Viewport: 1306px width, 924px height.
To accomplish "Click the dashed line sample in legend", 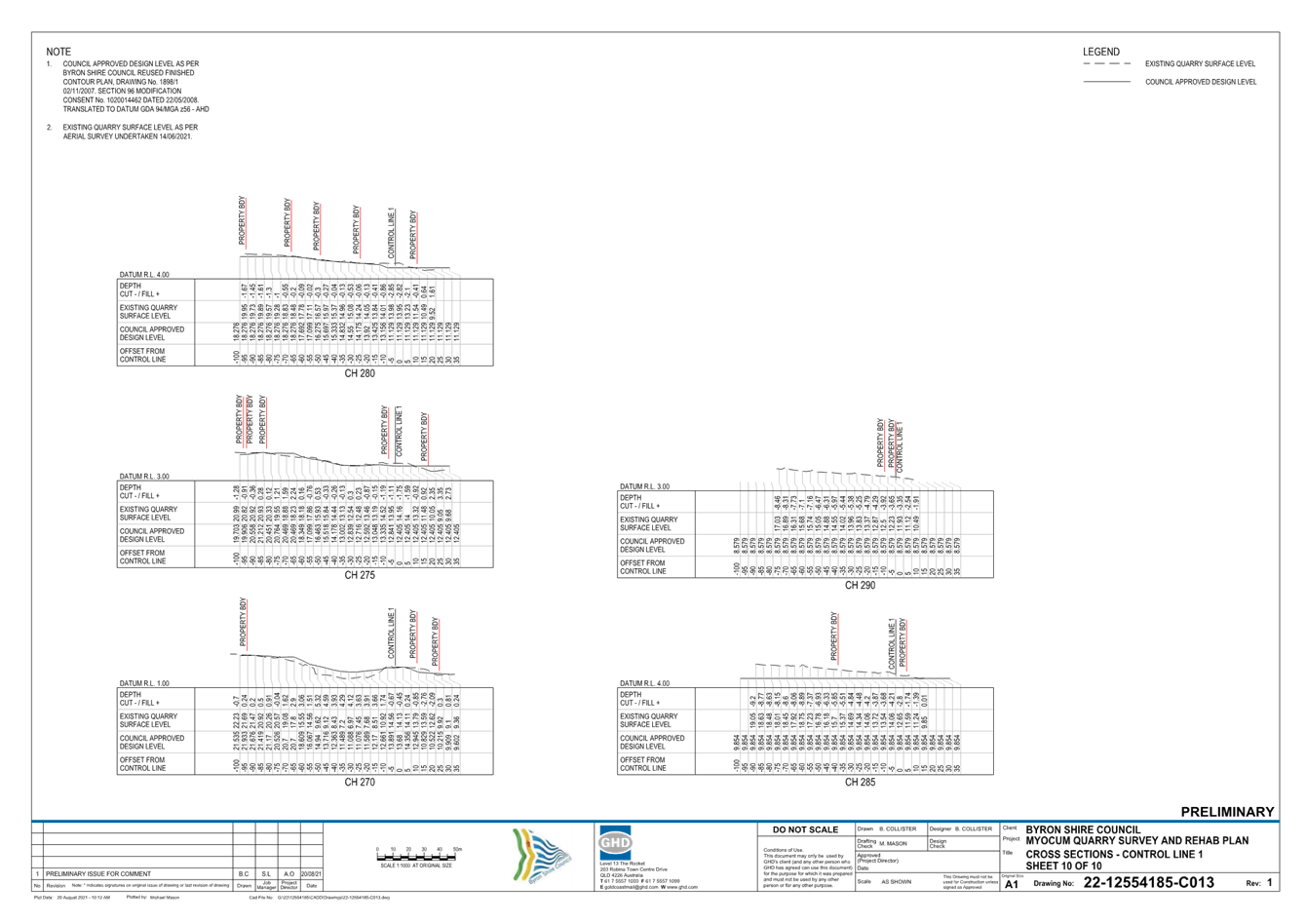I will pos(1107,64).
